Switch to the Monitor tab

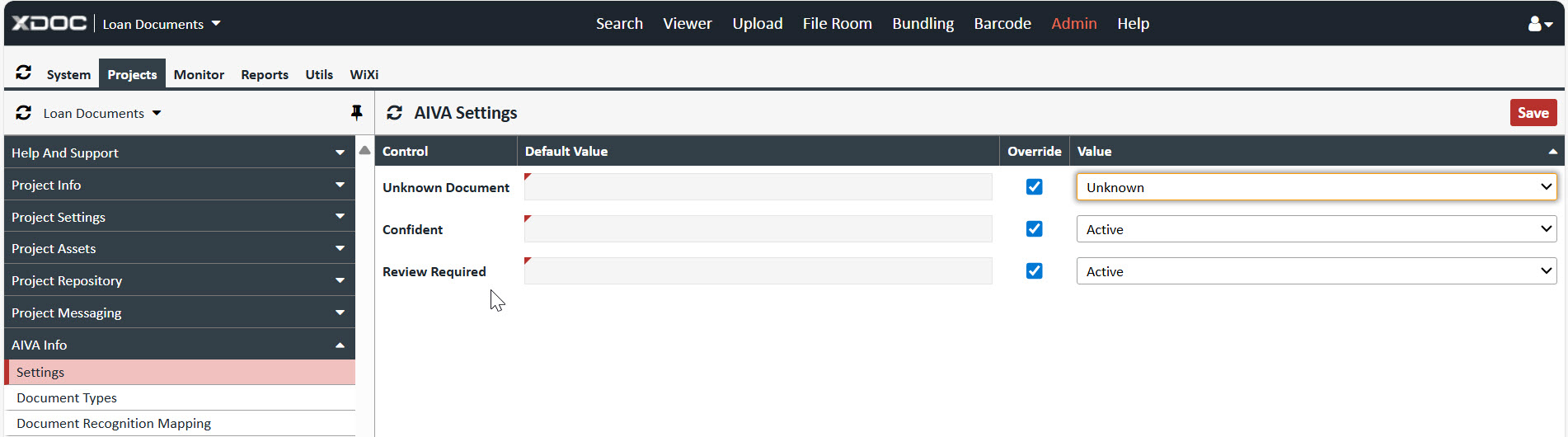[199, 74]
